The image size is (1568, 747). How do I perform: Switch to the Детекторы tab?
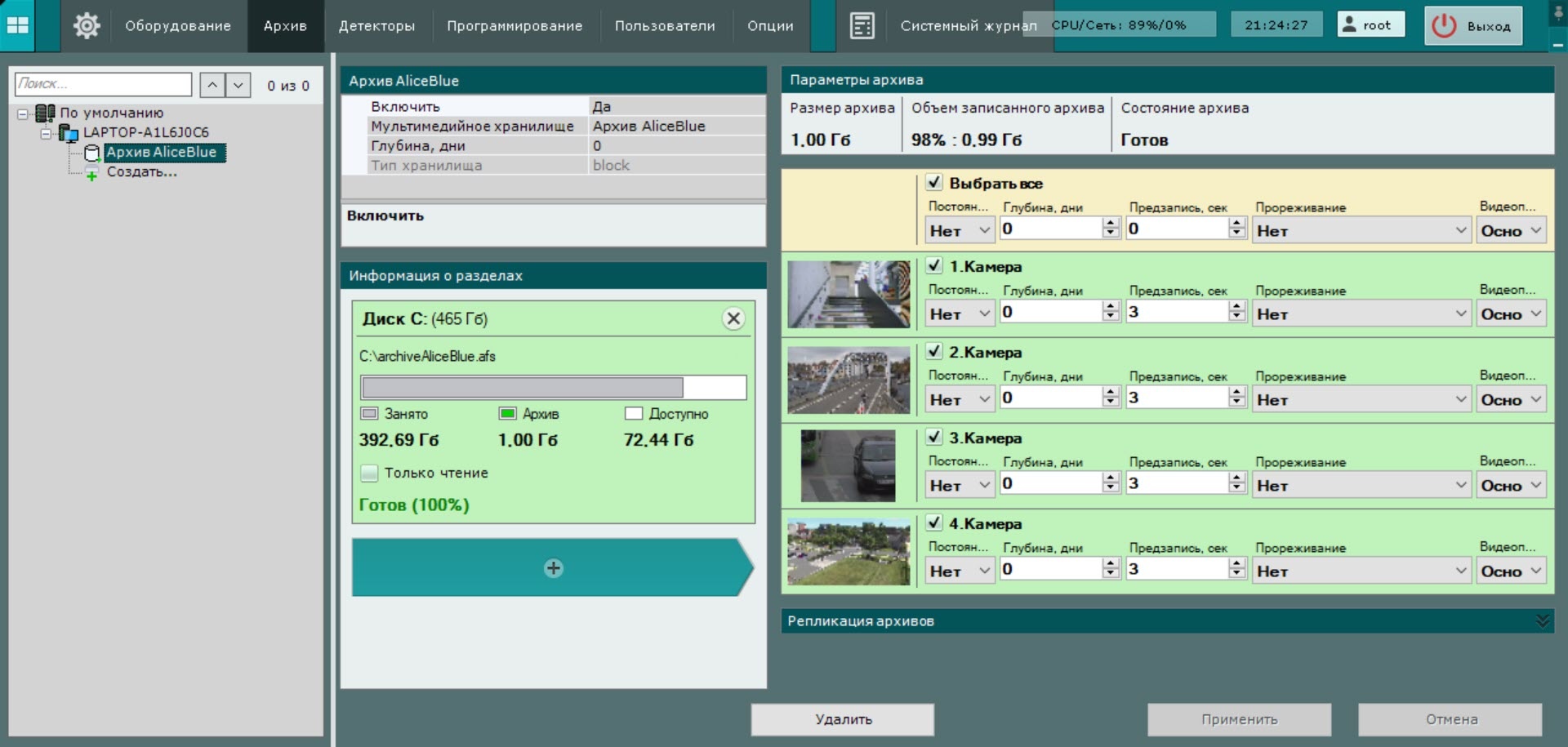376,26
